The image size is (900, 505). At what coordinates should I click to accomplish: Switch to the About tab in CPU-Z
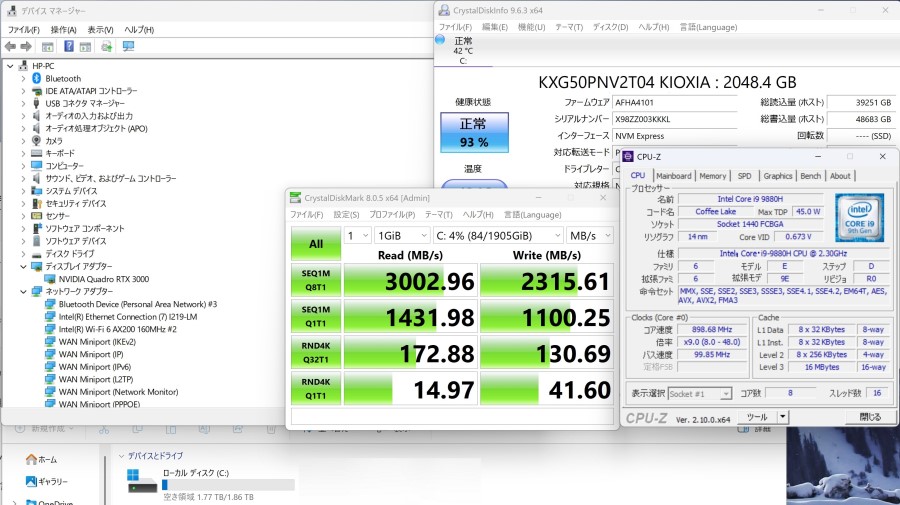pos(840,176)
